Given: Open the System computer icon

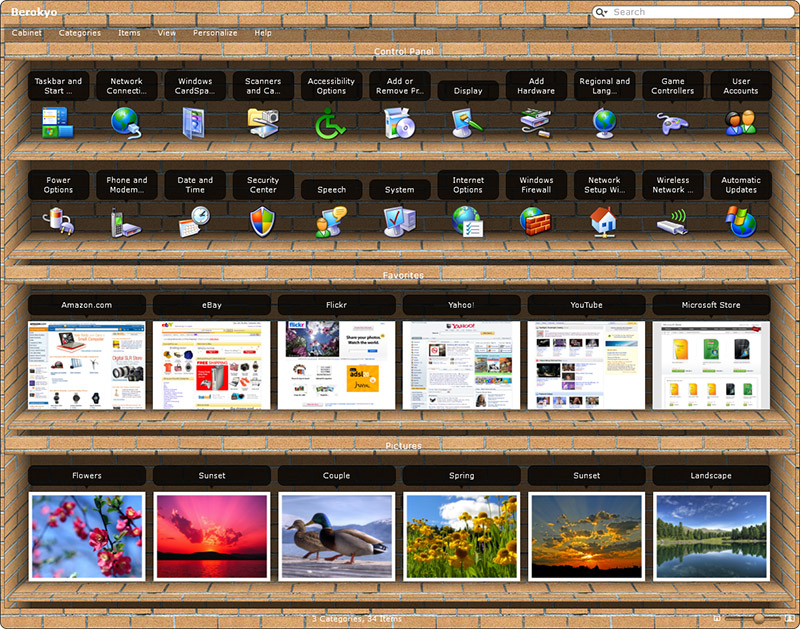Looking at the screenshot, I should (399, 221).
